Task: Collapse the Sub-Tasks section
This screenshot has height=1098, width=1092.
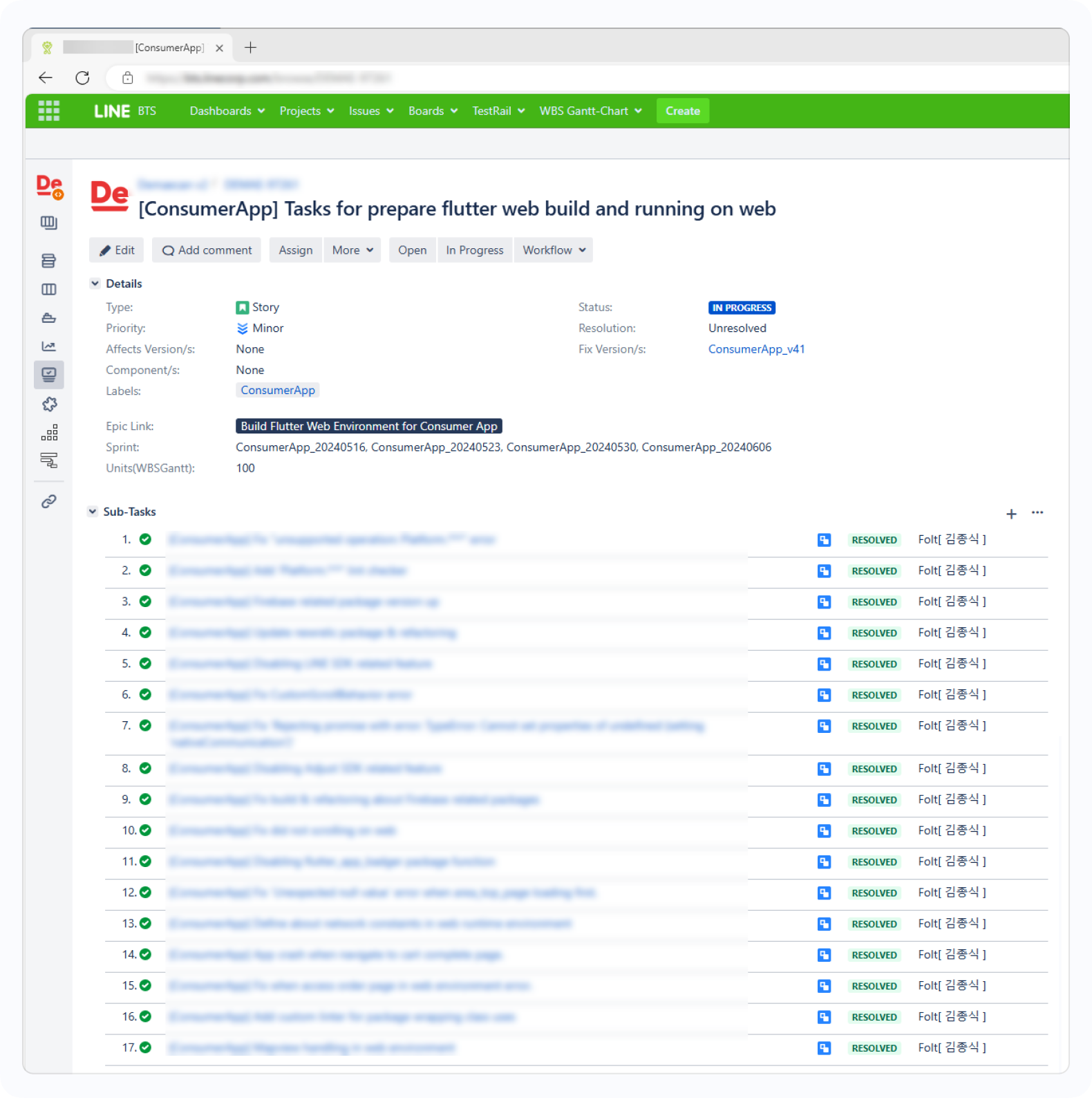Action: coord(93,512)
